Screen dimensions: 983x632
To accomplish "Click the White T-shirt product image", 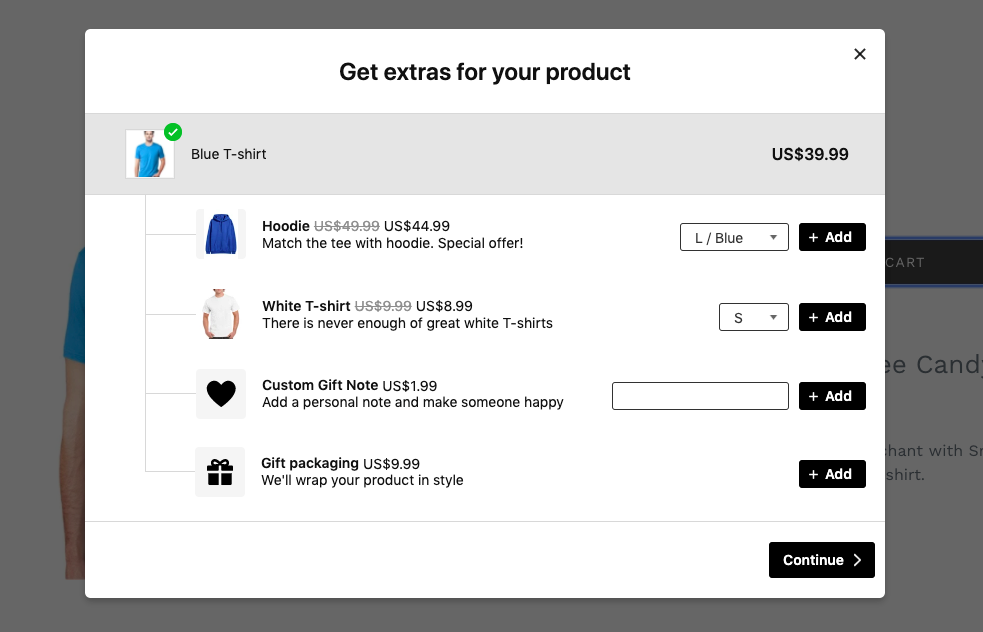I will (x=221, y=314).
